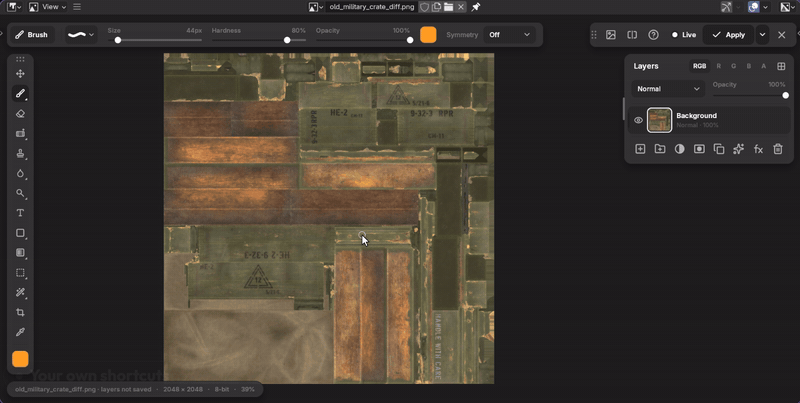
Task: Add a new layer in Layers panel
Action: [640, 149]
